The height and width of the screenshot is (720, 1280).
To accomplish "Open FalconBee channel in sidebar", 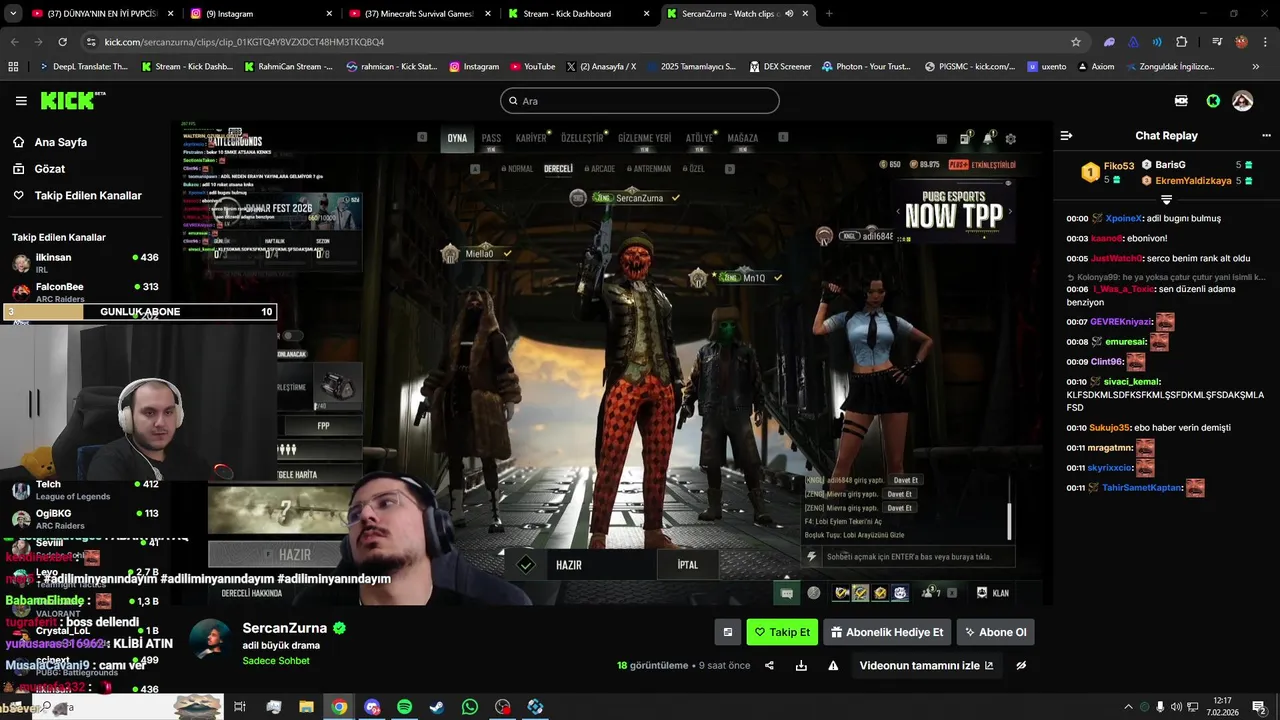I will (x=85, y=292).
